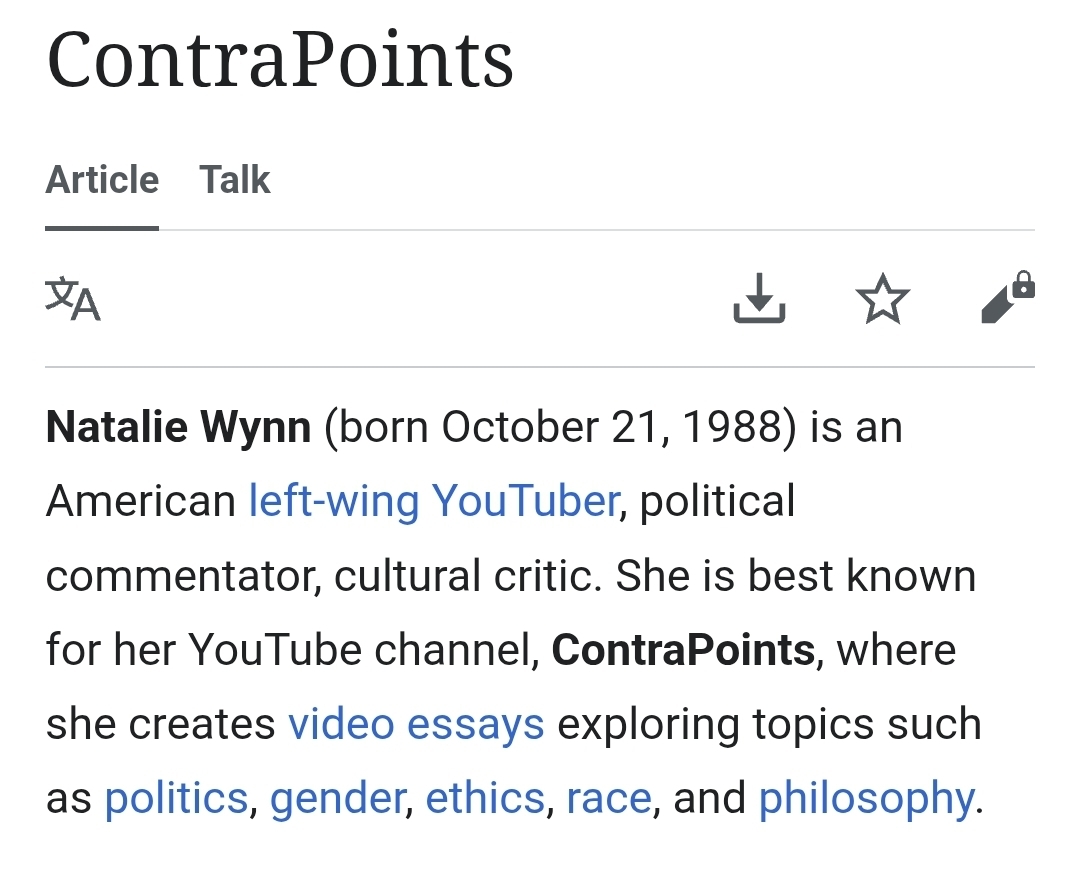Screen dimensions: 1079x872
Task: Open the race link
Action: [x=609, y=799]
